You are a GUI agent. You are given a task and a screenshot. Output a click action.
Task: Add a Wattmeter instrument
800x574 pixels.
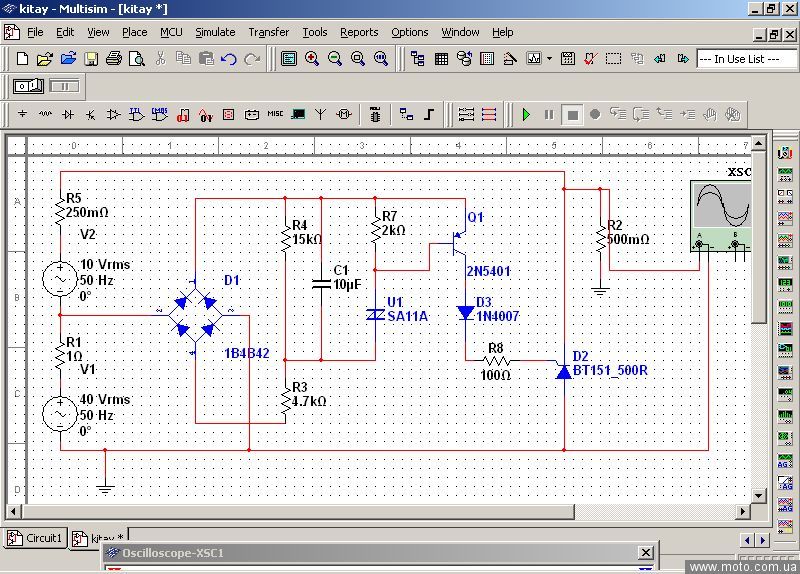[785, 196]
